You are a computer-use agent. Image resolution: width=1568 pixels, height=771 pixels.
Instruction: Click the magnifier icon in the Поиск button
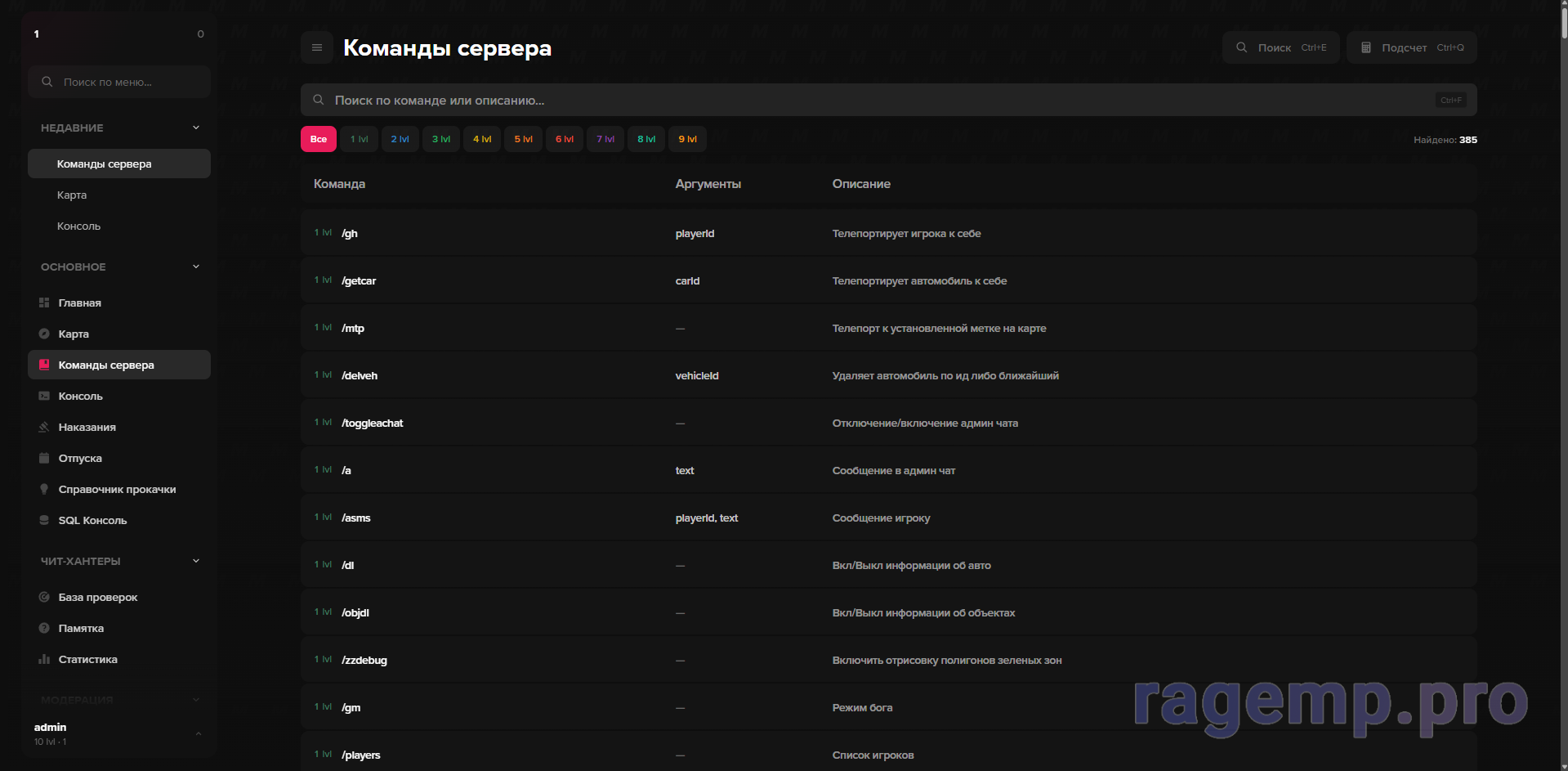pyautogui.click(x=1241, y=47)
